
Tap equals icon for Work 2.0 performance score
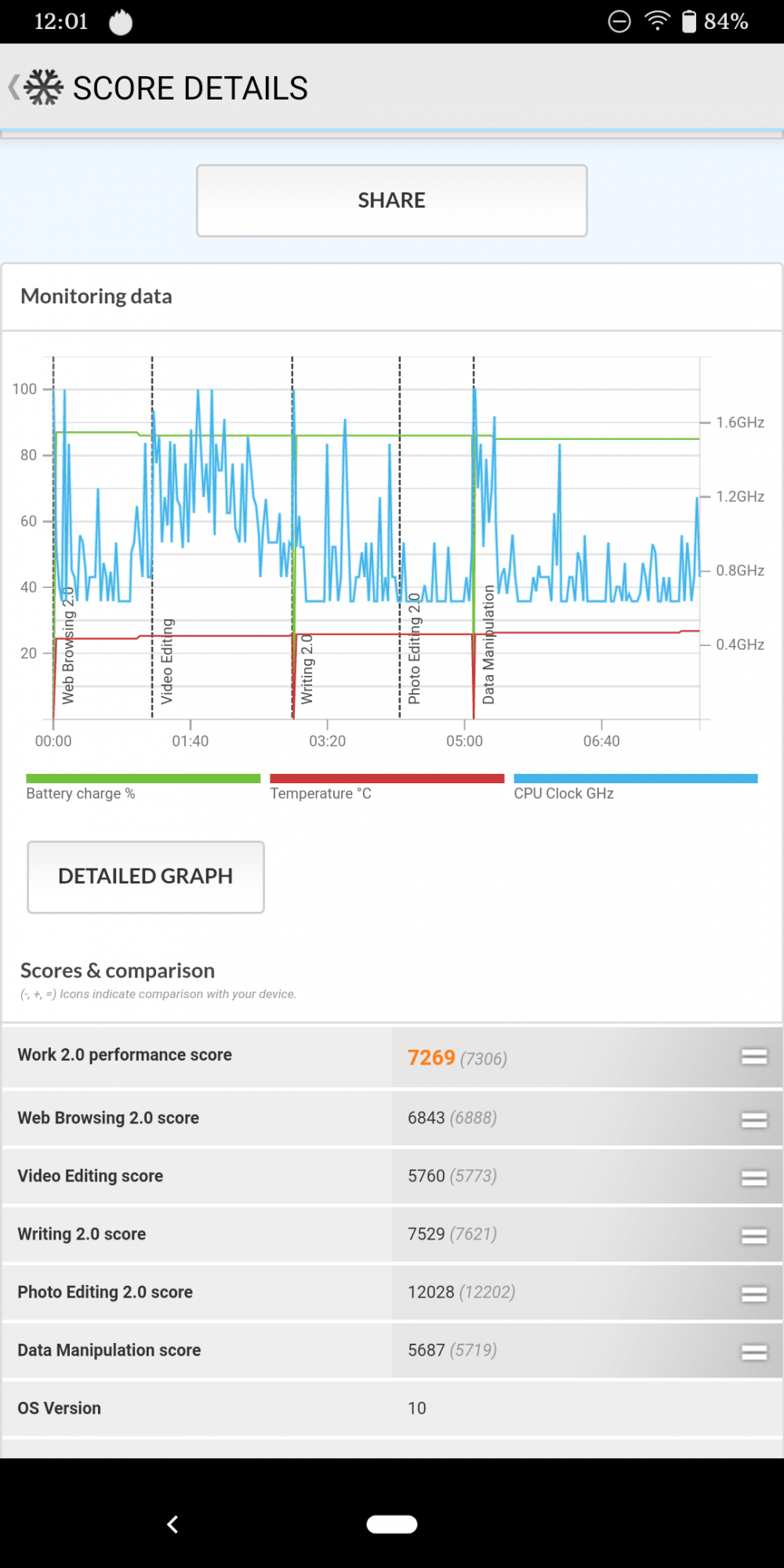(x=753, y=1057)
